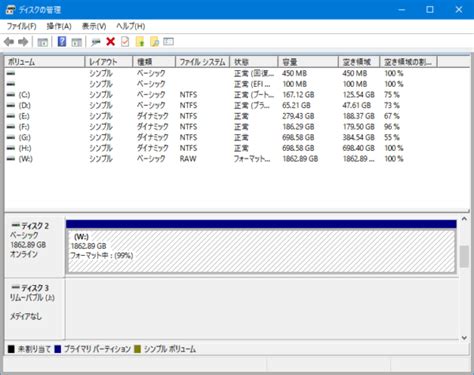Open properties with the checkmark sheet icon
474x375 pixels.
125,42
